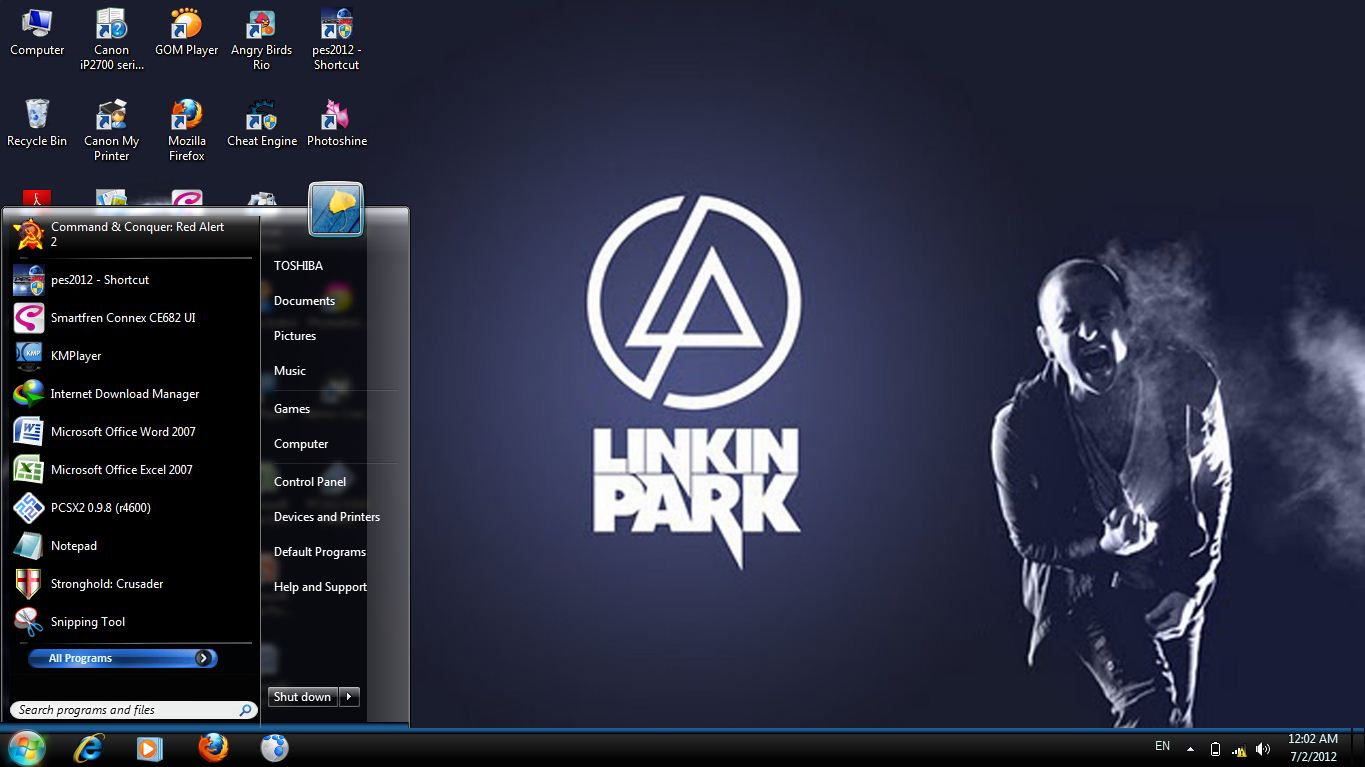Open Canon iP2700 series desktop shortcut

coord(112,39)
